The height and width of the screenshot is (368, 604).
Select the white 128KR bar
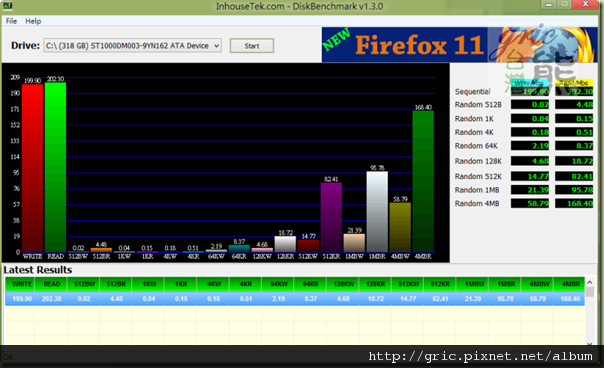point(285,244)
